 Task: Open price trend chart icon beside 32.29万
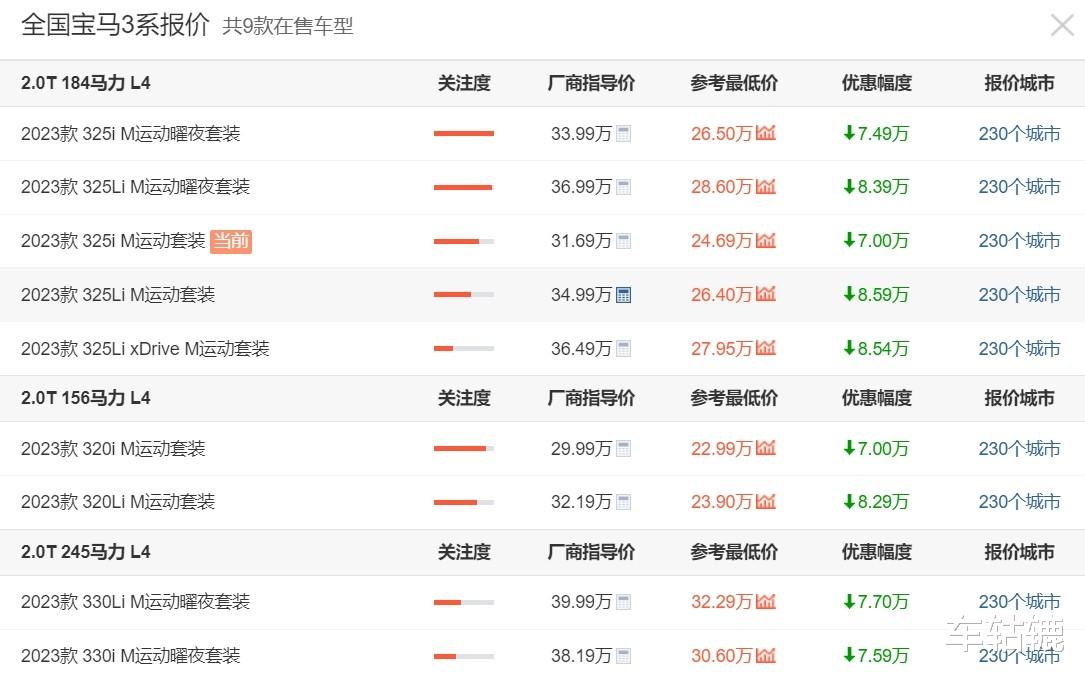tap(765, 601)
